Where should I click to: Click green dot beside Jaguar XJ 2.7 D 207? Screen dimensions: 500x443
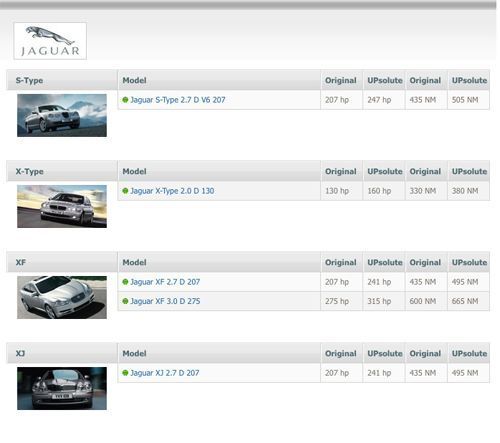125,373
